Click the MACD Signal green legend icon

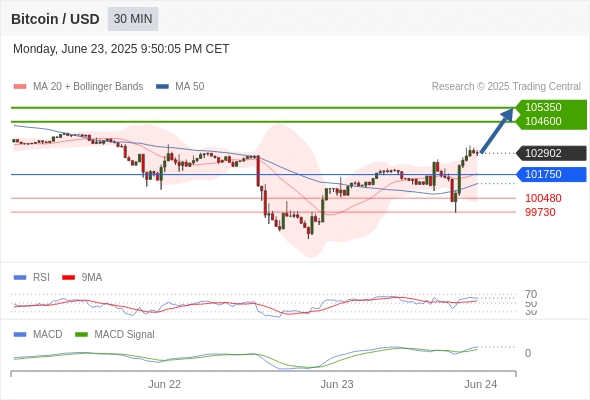click(81, 335)
